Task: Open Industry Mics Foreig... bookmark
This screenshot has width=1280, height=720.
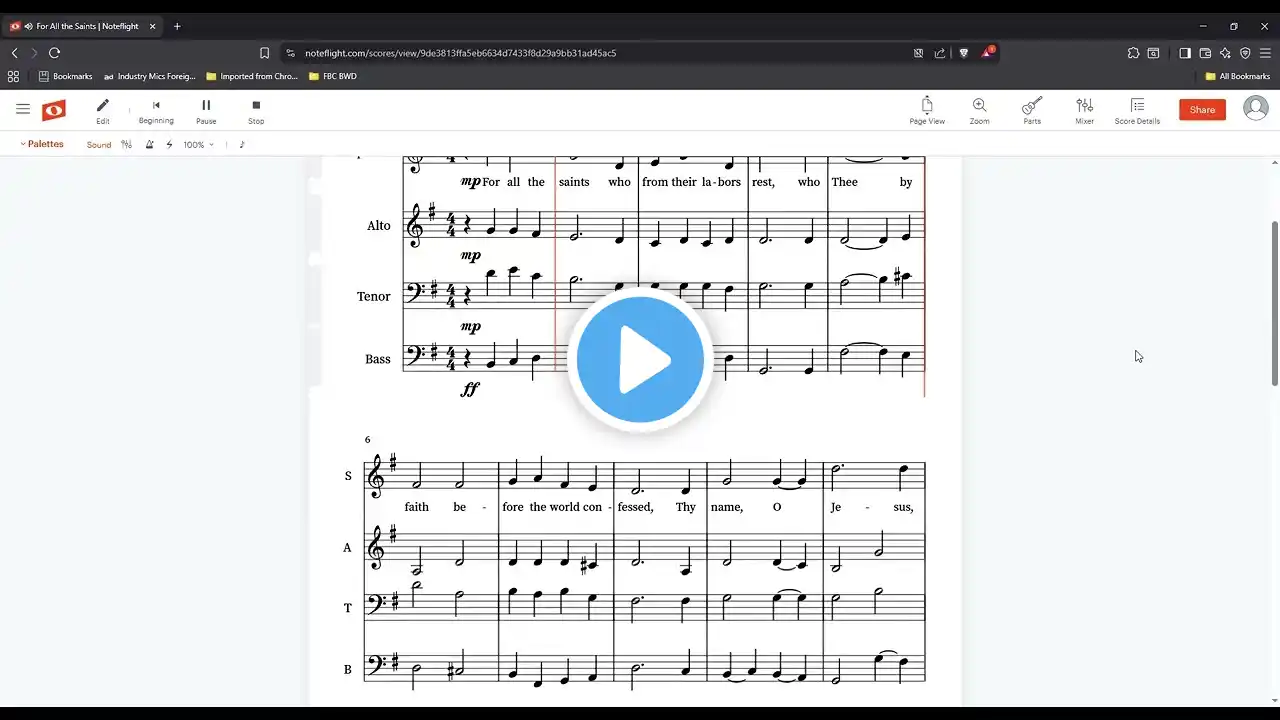Action: pyautogui.click(x=149, y=76)
